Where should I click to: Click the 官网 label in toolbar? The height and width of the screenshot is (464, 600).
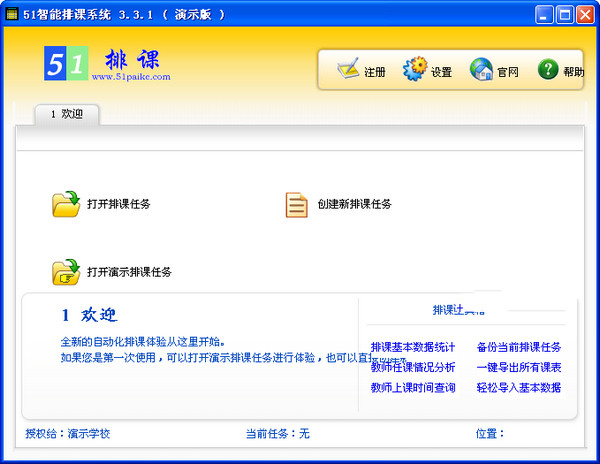coord(508,72)
